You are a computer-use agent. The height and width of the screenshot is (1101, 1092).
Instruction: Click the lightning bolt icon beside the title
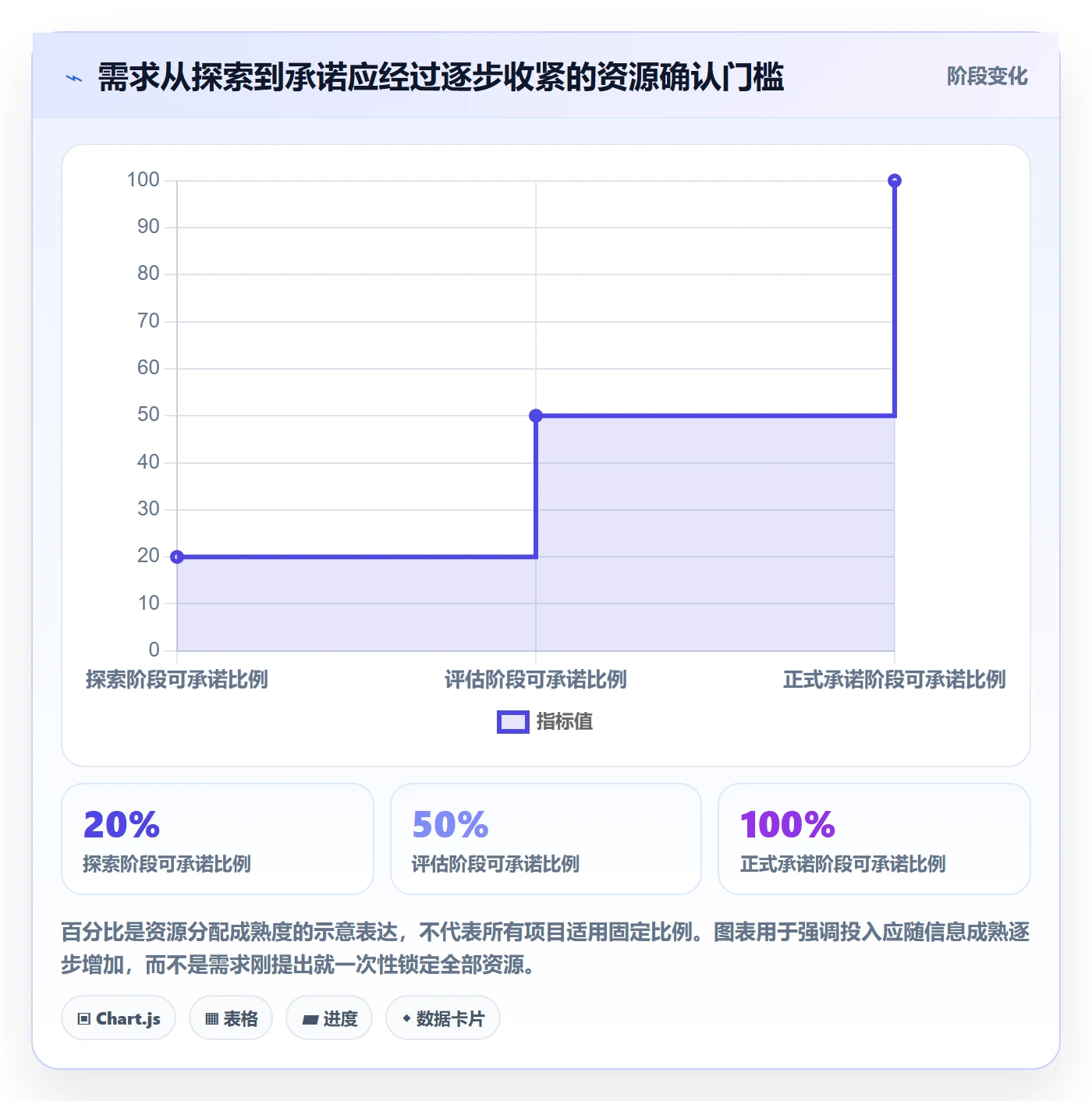[74, 78]
